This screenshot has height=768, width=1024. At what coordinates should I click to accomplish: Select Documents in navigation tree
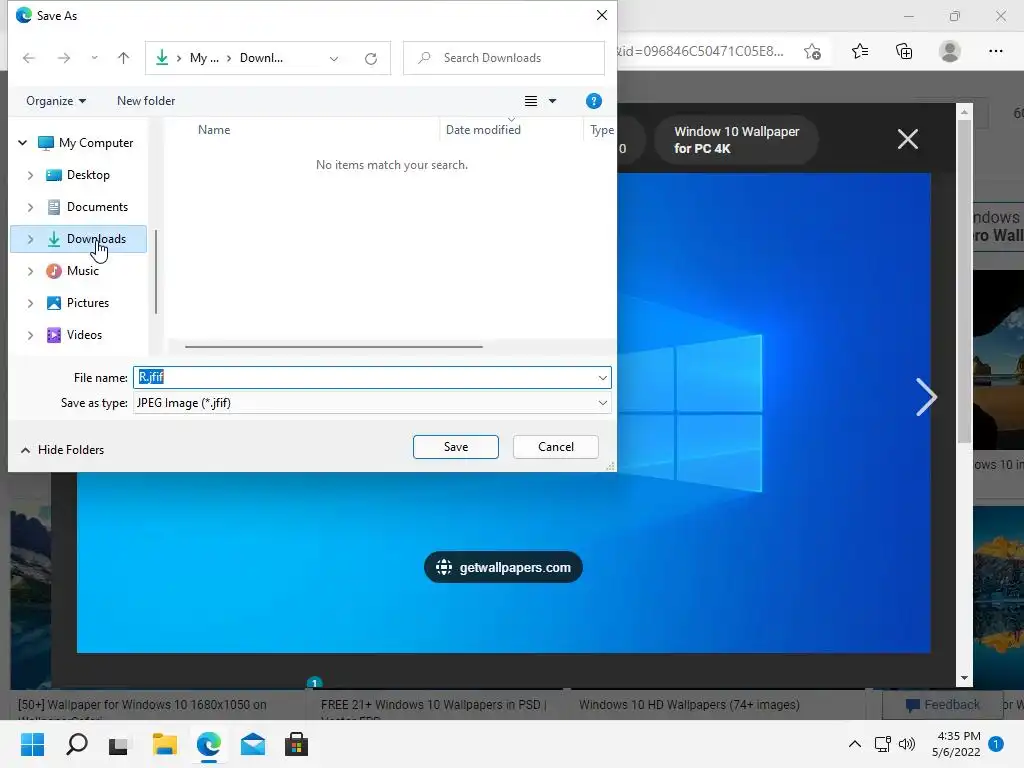click(x=97, y=207)
